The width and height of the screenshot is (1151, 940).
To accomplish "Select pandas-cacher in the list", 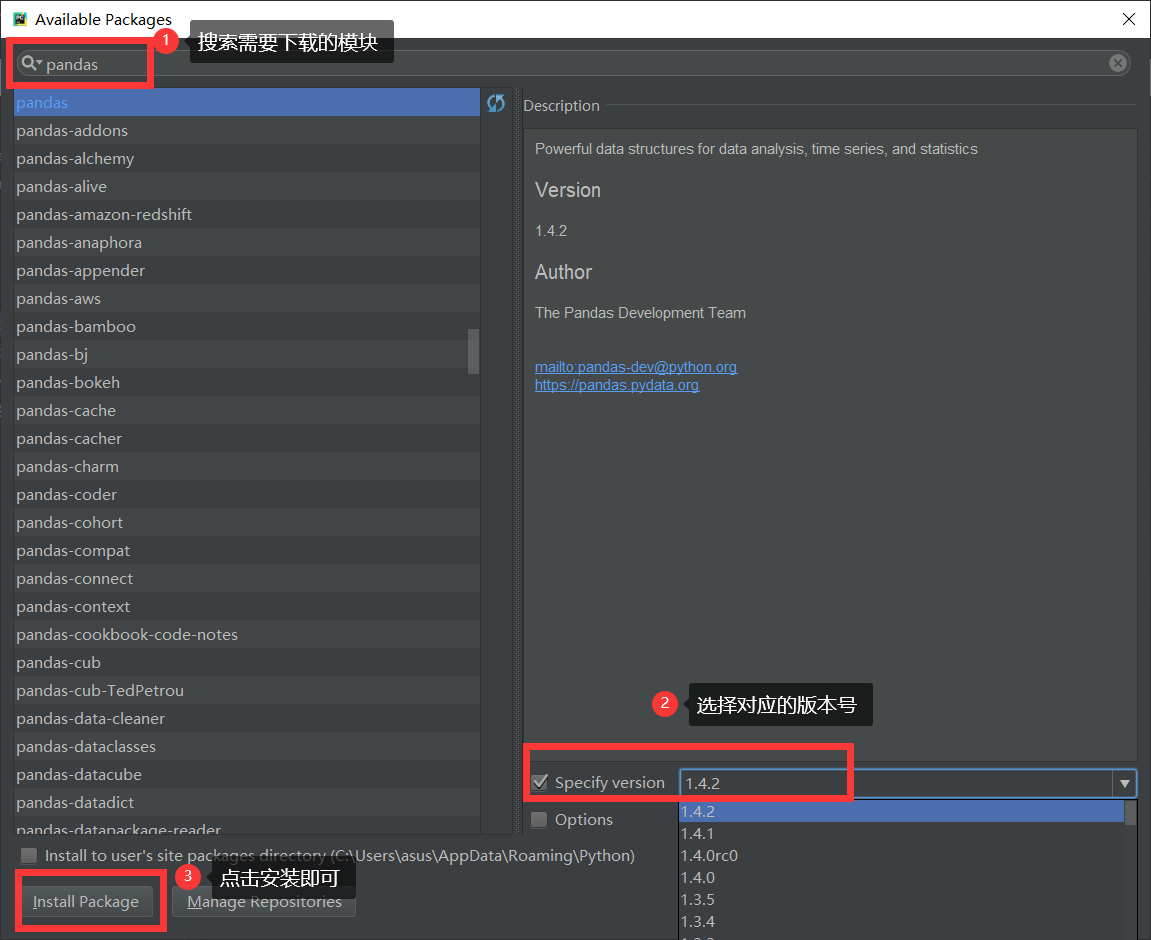I will (x=247, y=439).
